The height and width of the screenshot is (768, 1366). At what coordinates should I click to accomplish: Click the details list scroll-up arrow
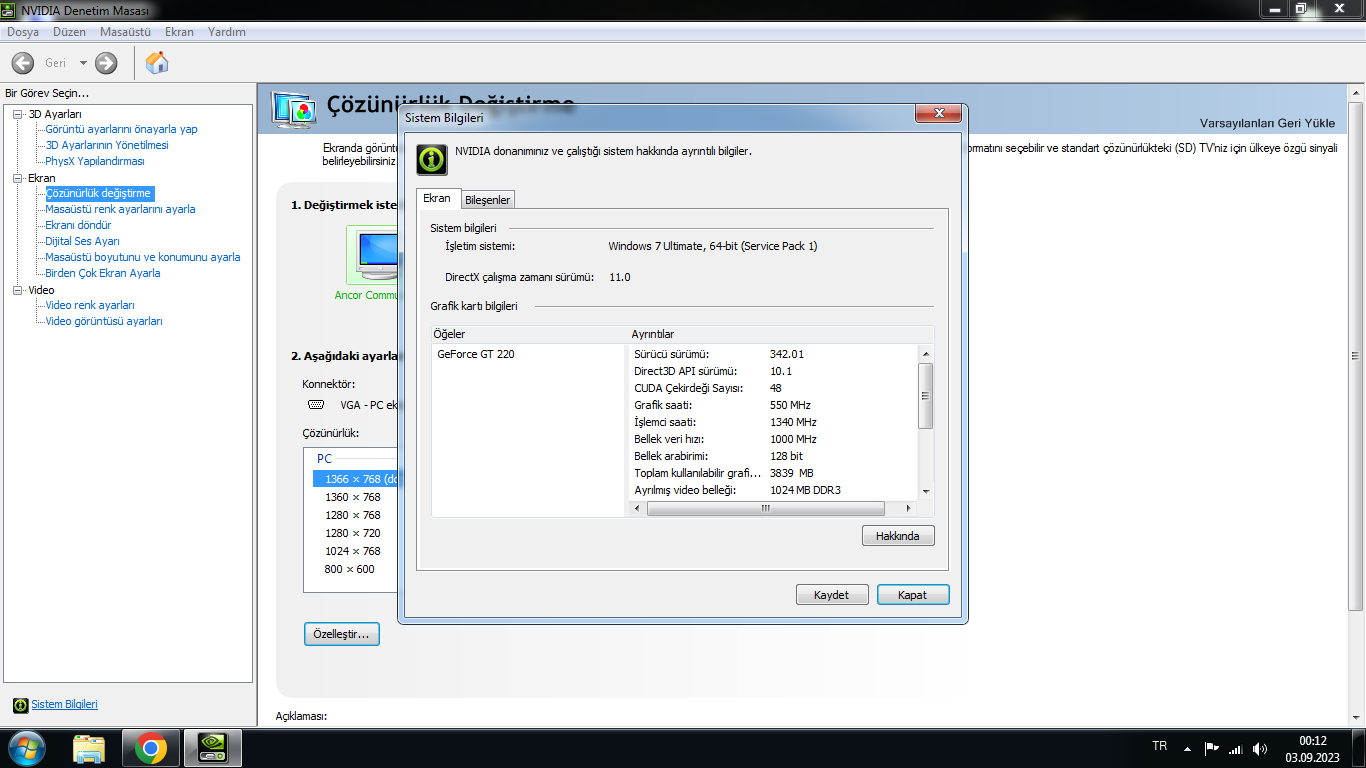point(926,354)
